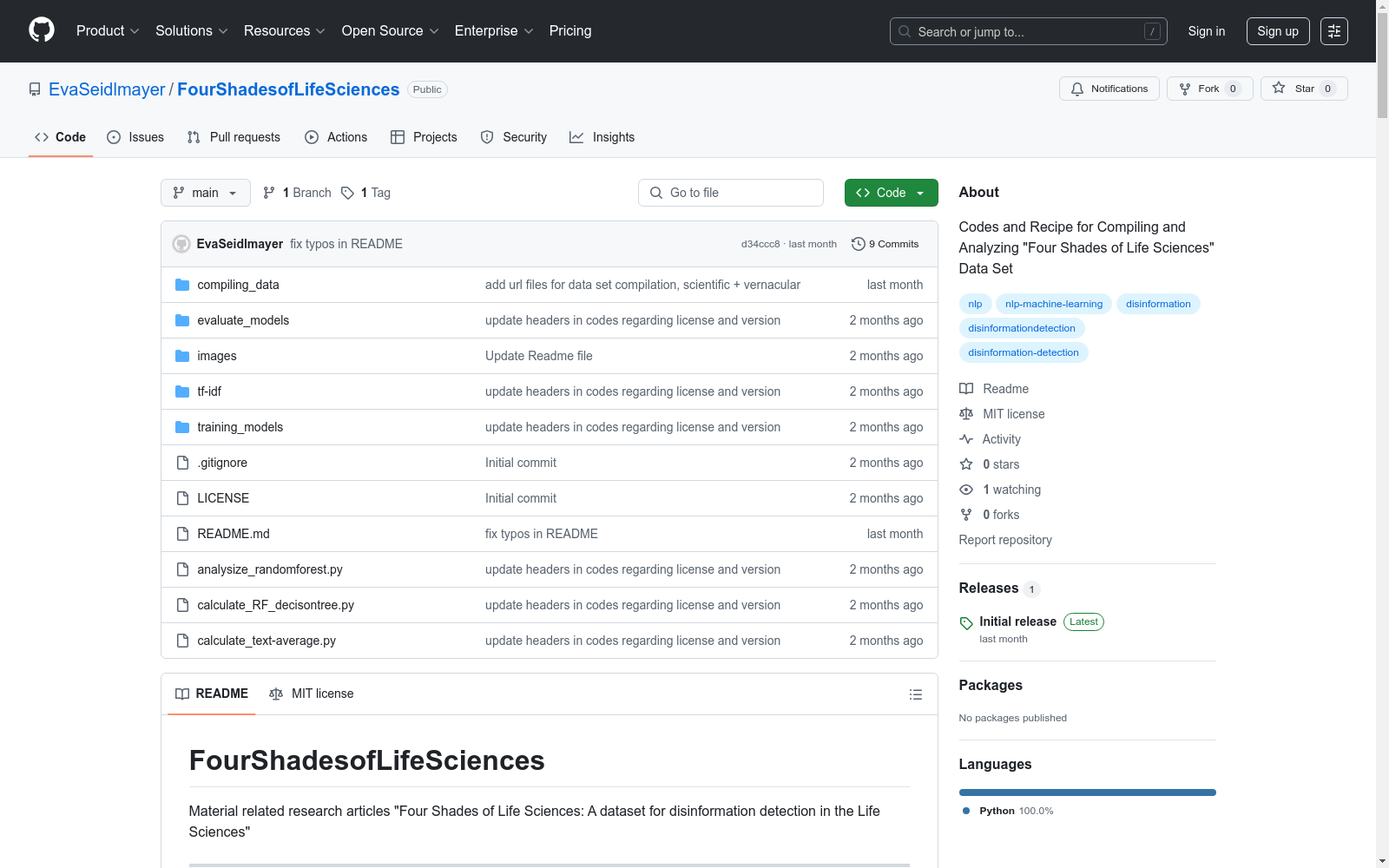Screen dimensions: 1389x868
Task: Open the Initial release link
Action: (1017, 621)
